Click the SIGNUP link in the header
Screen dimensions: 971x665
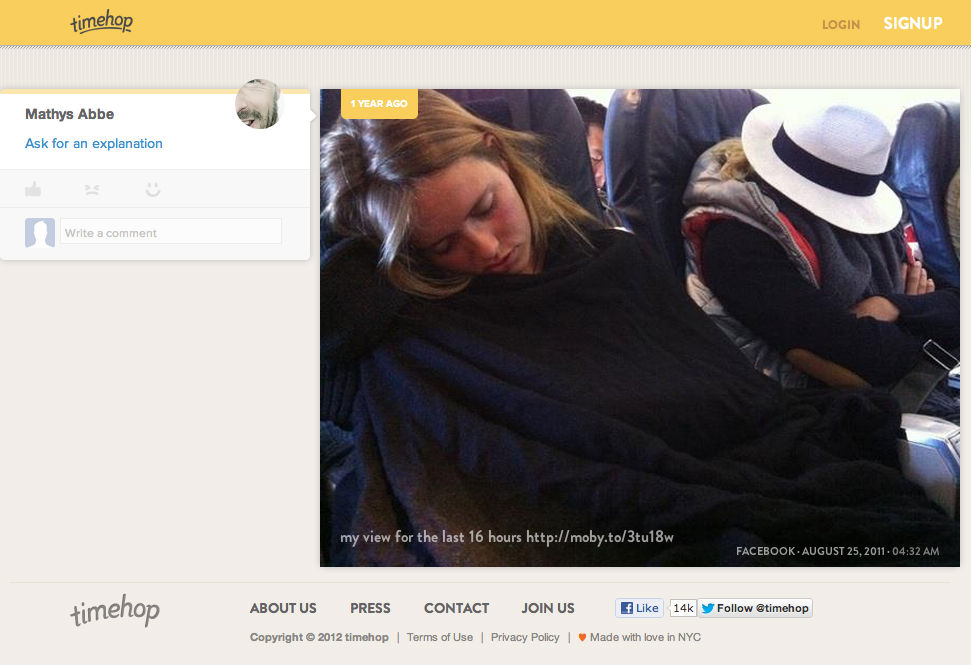912,23
